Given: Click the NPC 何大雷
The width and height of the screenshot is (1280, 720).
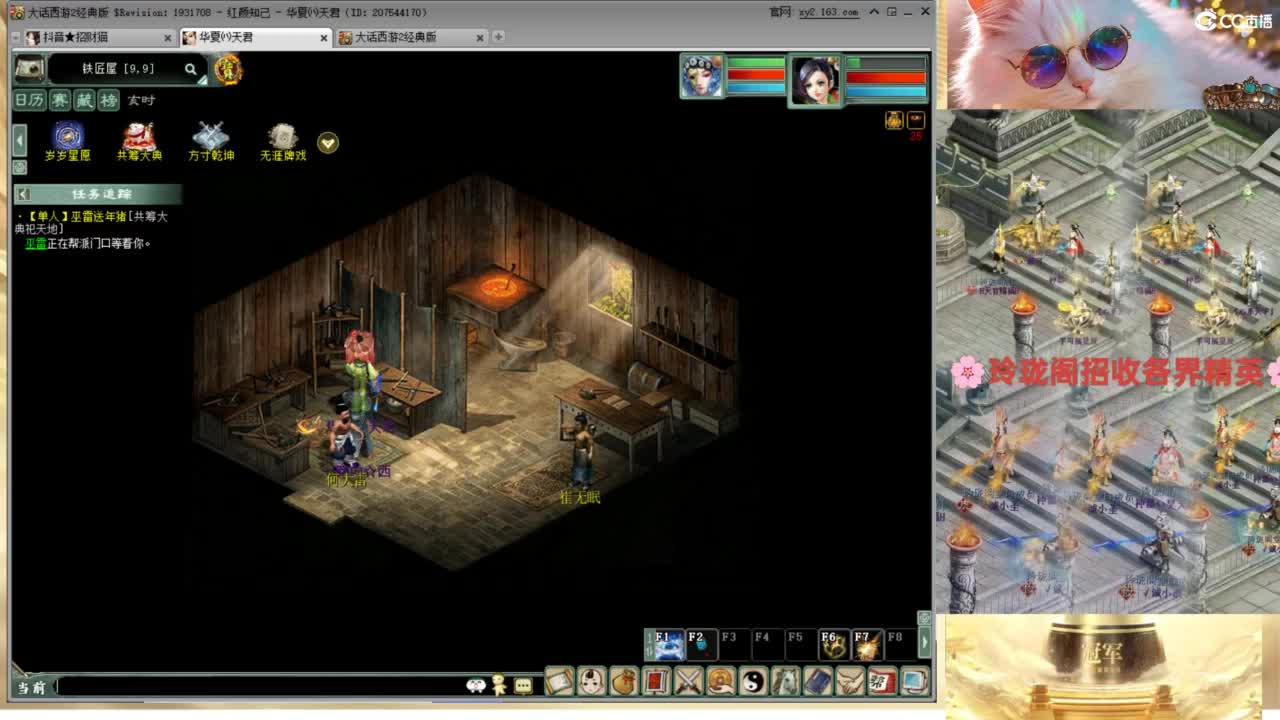Looking at the screenshot, I should click(345, 436).
